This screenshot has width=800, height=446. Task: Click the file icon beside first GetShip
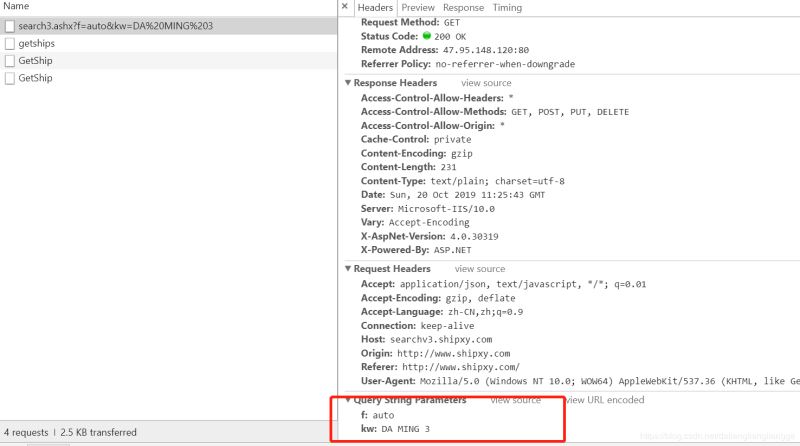tap(10, 61)
